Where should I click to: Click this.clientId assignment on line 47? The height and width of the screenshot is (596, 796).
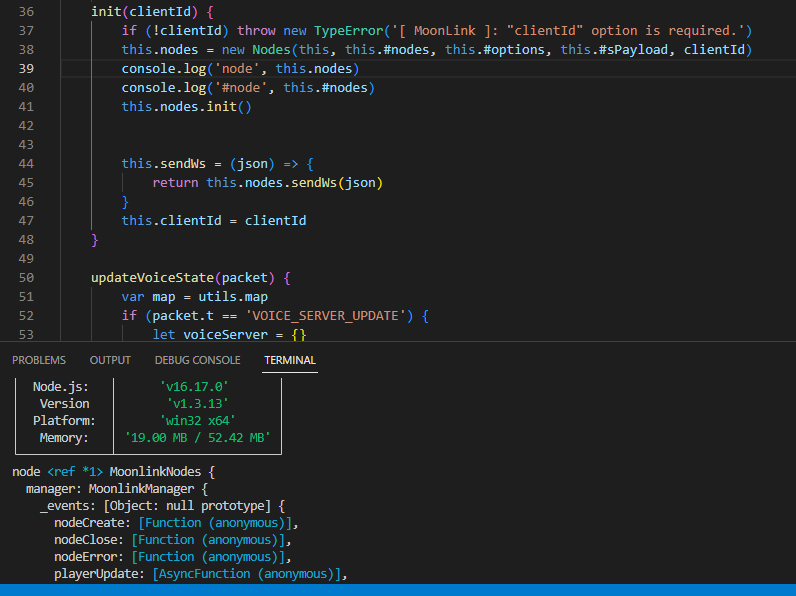point(172,221)
